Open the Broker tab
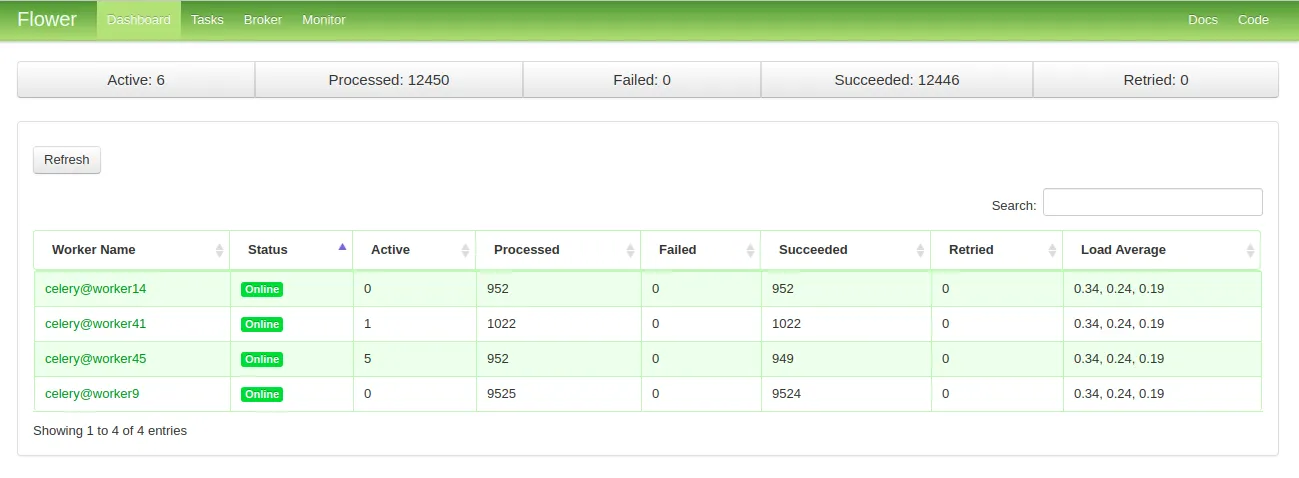The height and width of the screenshot is (478, 1299). (263, 20)
